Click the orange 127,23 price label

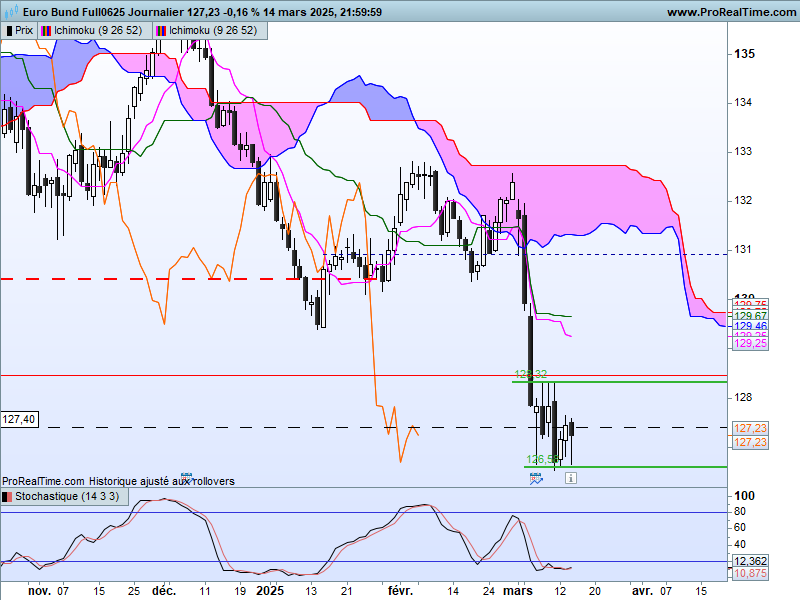[x=750, y=442]
